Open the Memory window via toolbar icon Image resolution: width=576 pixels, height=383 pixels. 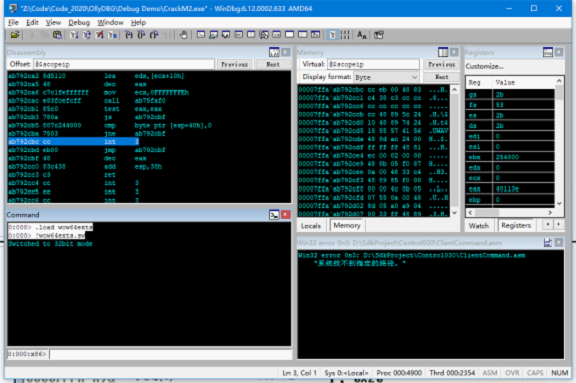251,35
